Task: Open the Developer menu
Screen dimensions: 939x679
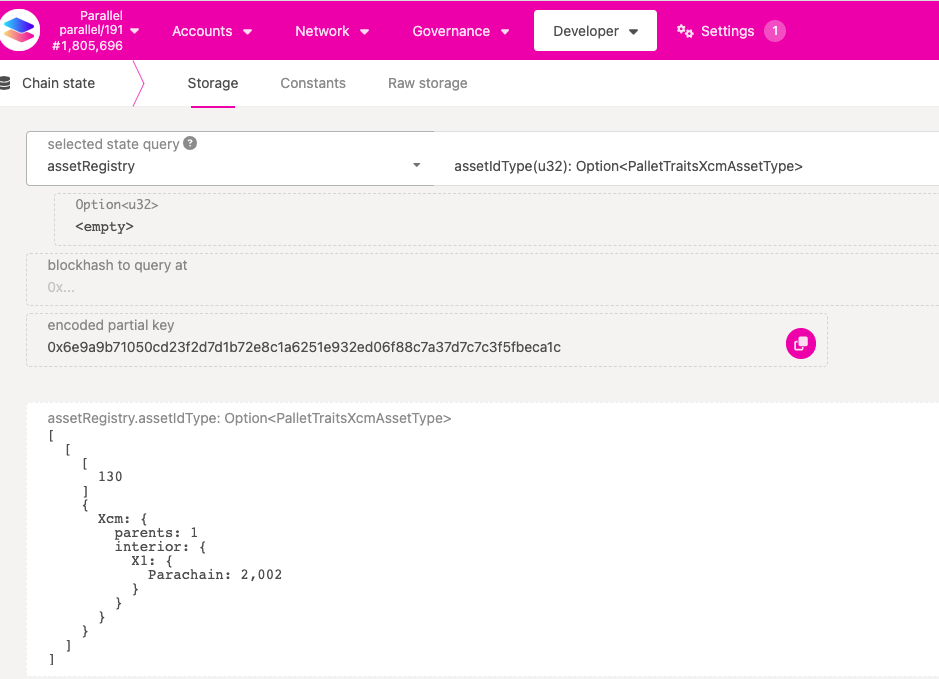Action: tap(595, 31)
